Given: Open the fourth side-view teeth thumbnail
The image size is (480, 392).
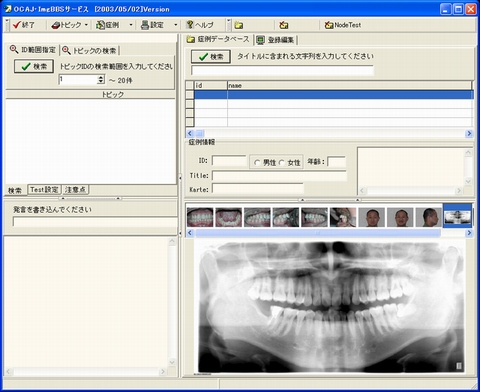Looking at the screenshot, I should (x=286, y=217).
